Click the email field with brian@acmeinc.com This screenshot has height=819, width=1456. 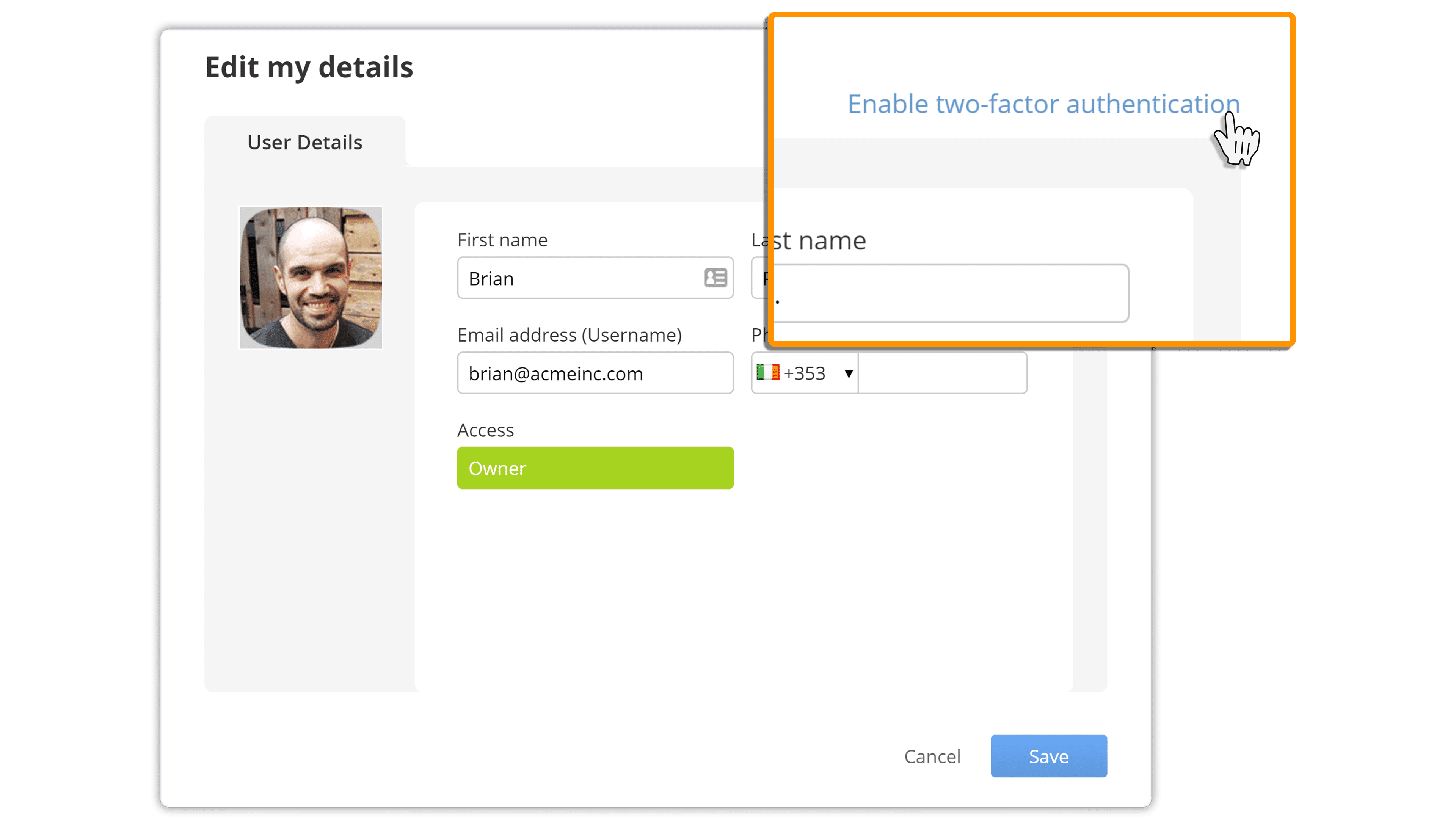click(595, 373)
